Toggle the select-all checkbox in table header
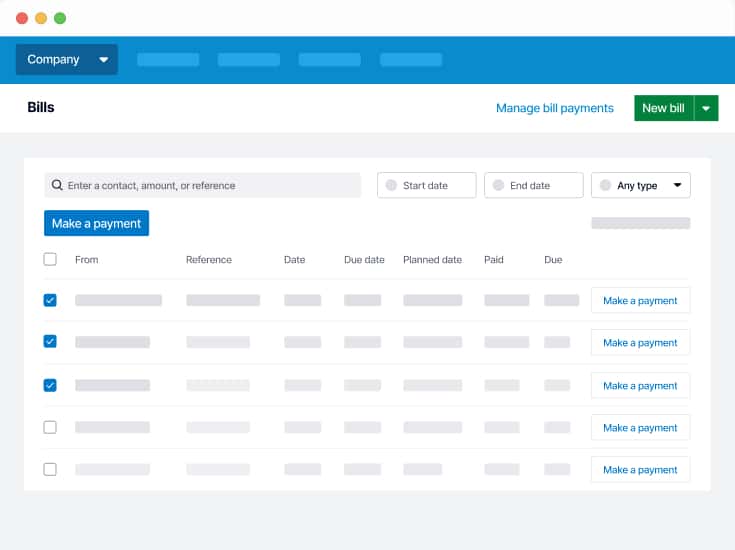This screenshot has width=735, height=550. point(50,259)
